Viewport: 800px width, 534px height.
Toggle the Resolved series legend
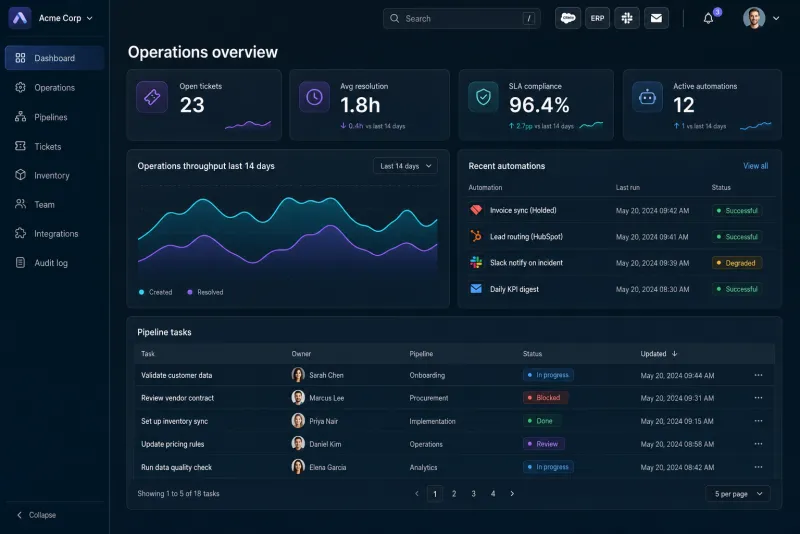tap(205, 292)
